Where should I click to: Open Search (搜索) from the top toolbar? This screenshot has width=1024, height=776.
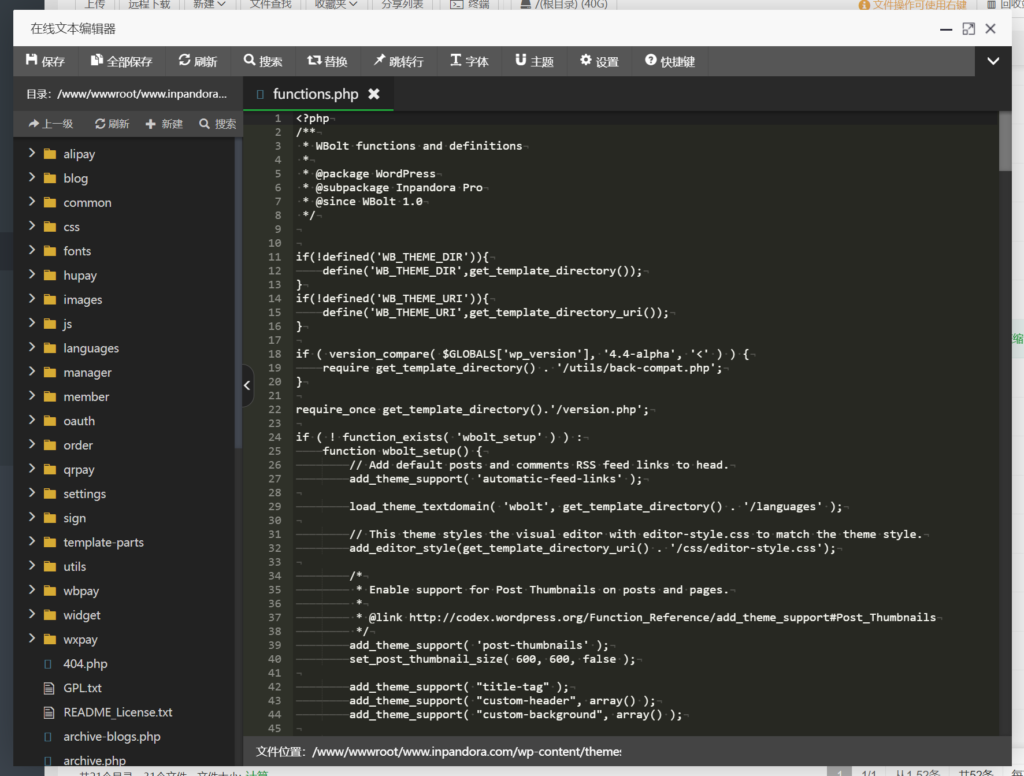coord(263,61)
